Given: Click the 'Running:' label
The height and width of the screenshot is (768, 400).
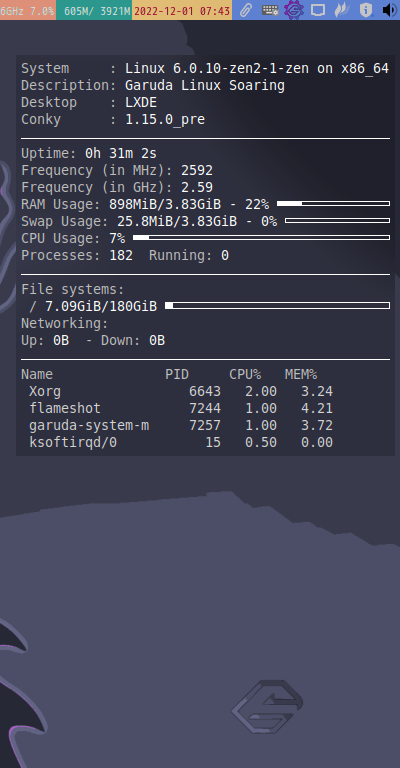Looking at the screenshot, I should [181, 256].
